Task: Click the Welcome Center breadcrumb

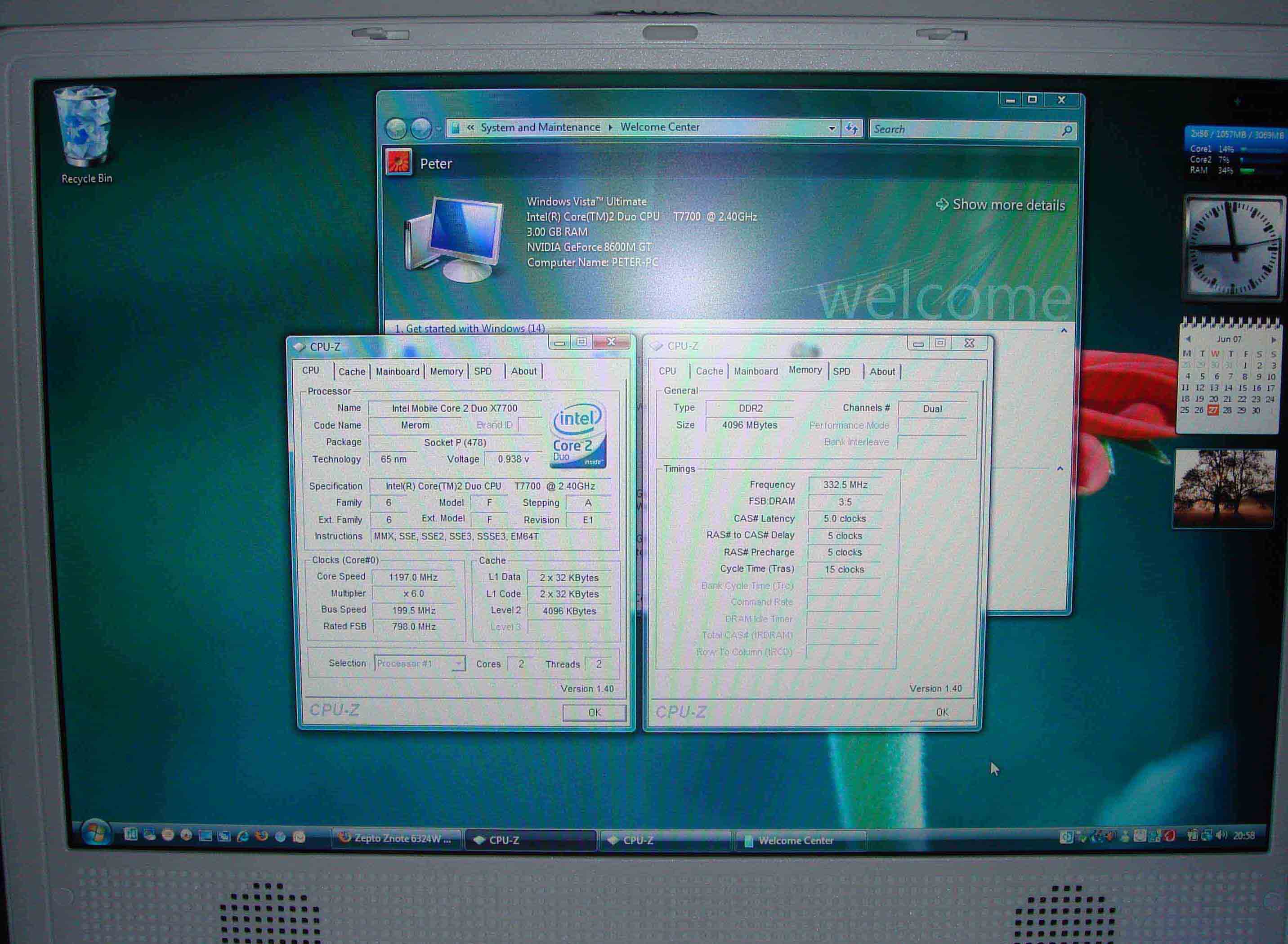Action: (x=660, y=127)
